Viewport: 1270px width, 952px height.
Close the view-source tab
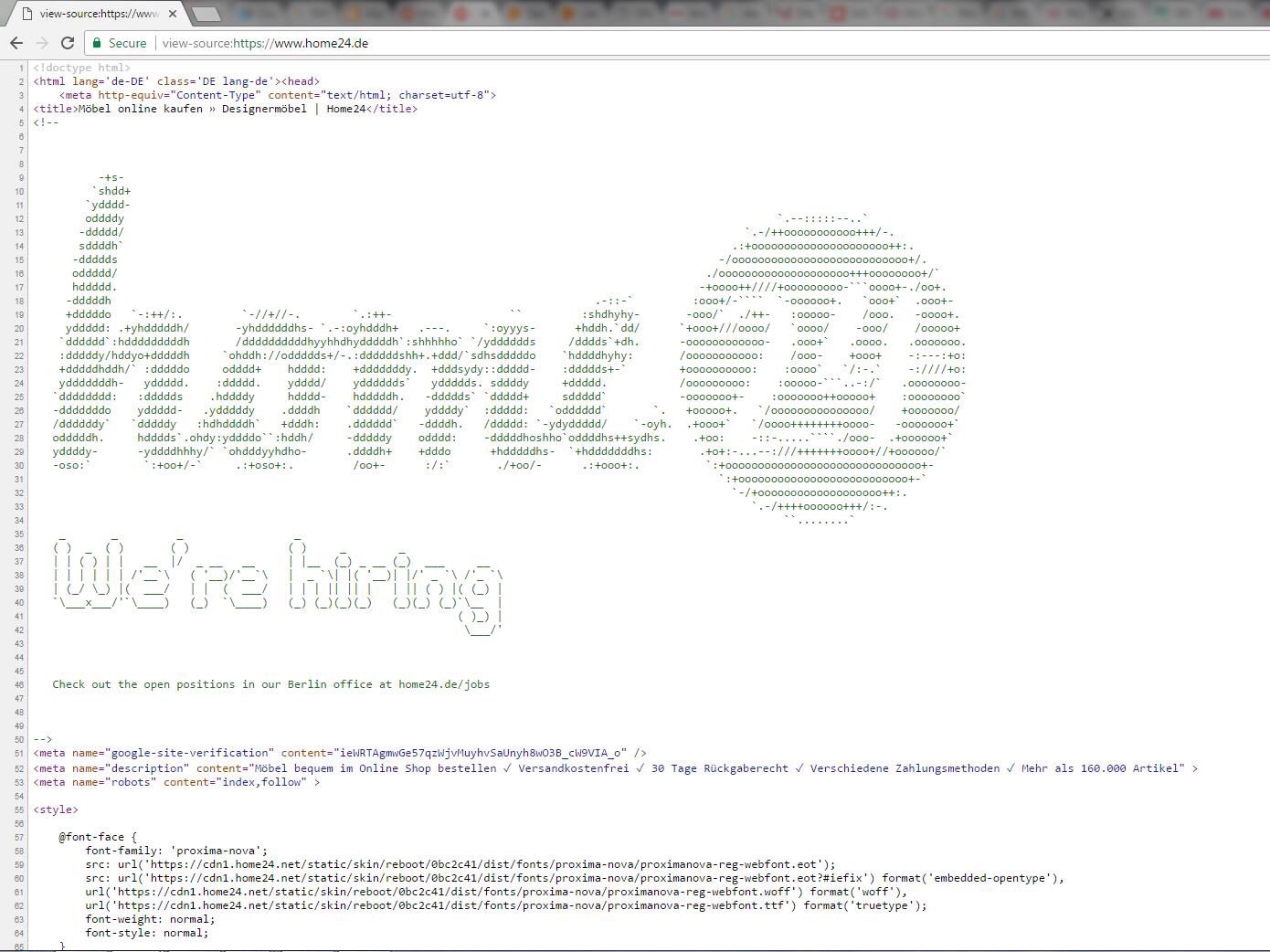173,14
